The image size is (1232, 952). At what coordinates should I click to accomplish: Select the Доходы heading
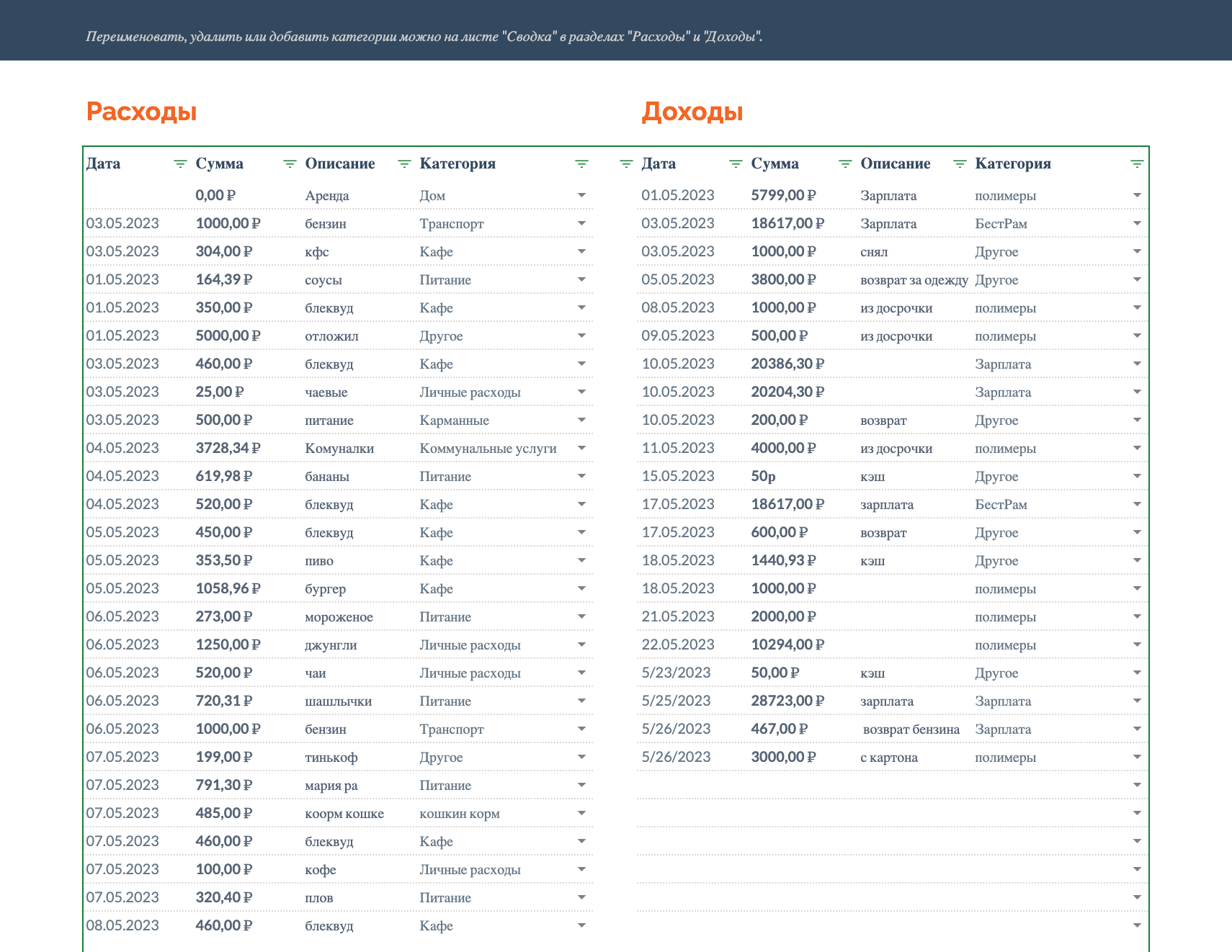692,112
